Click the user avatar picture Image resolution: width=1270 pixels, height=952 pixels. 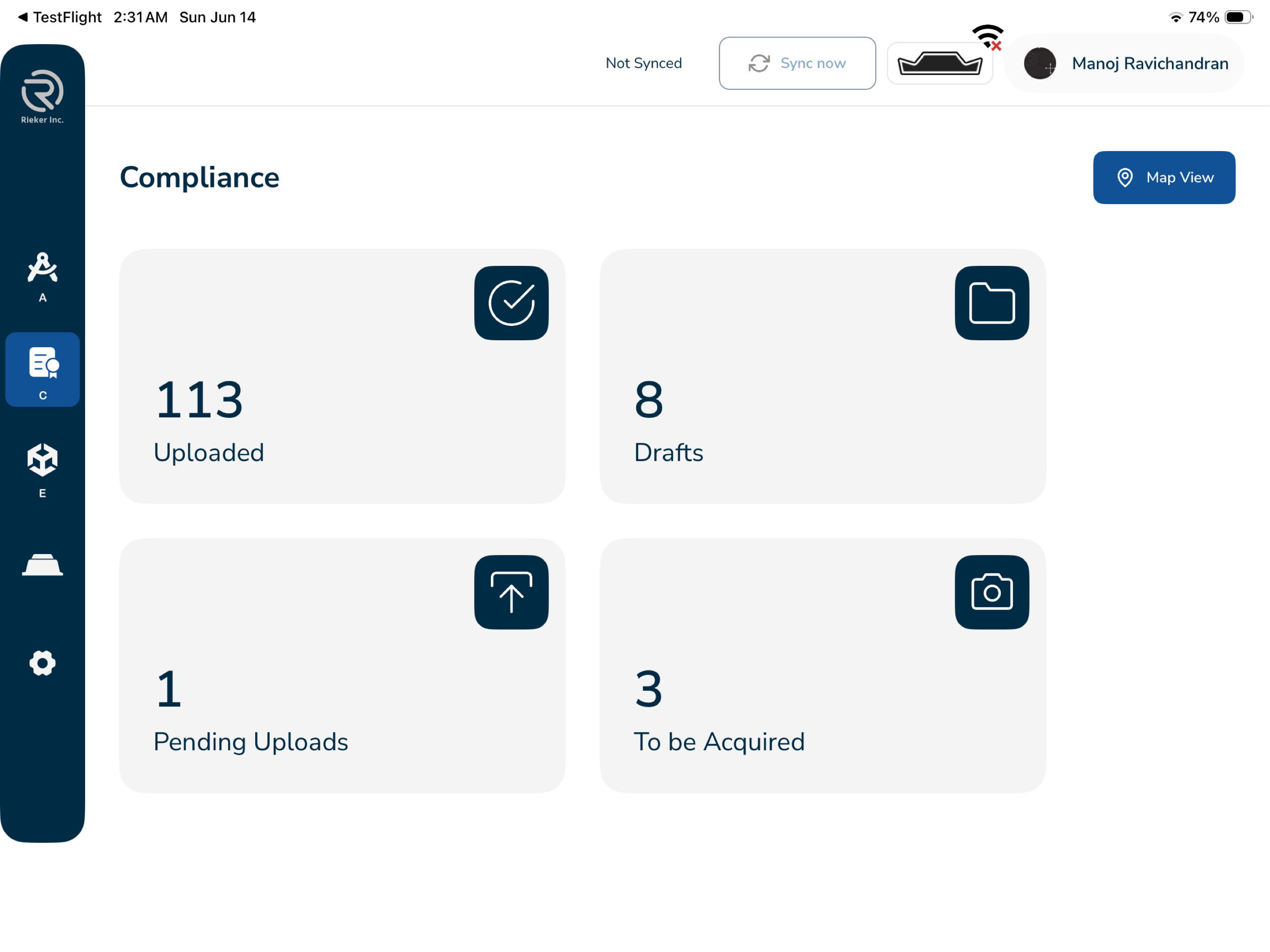[x=1040, y=63]
